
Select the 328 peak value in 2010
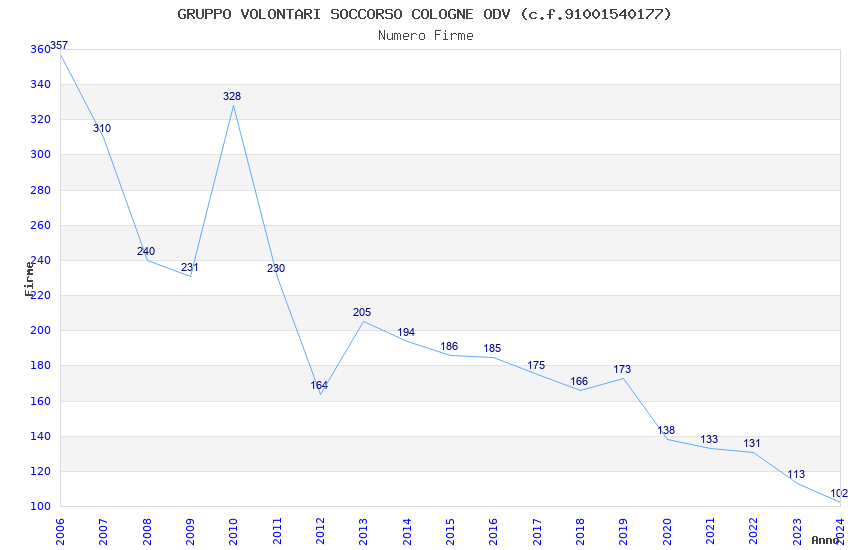(232, 96)
